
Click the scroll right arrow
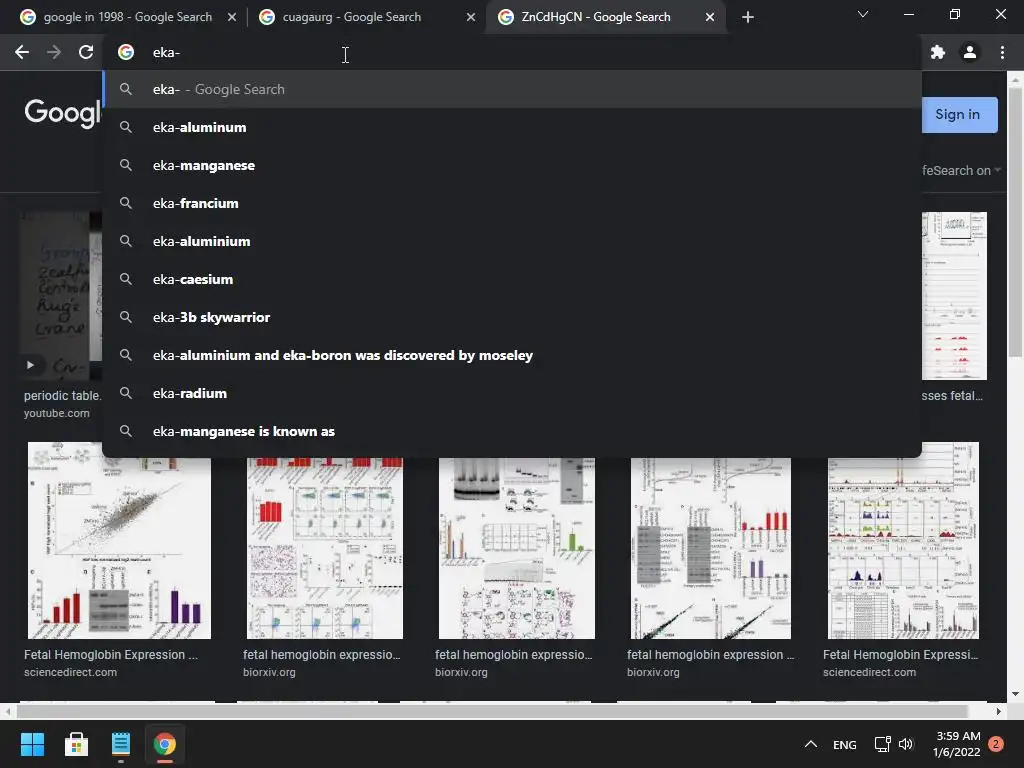[x=999, y=711]
